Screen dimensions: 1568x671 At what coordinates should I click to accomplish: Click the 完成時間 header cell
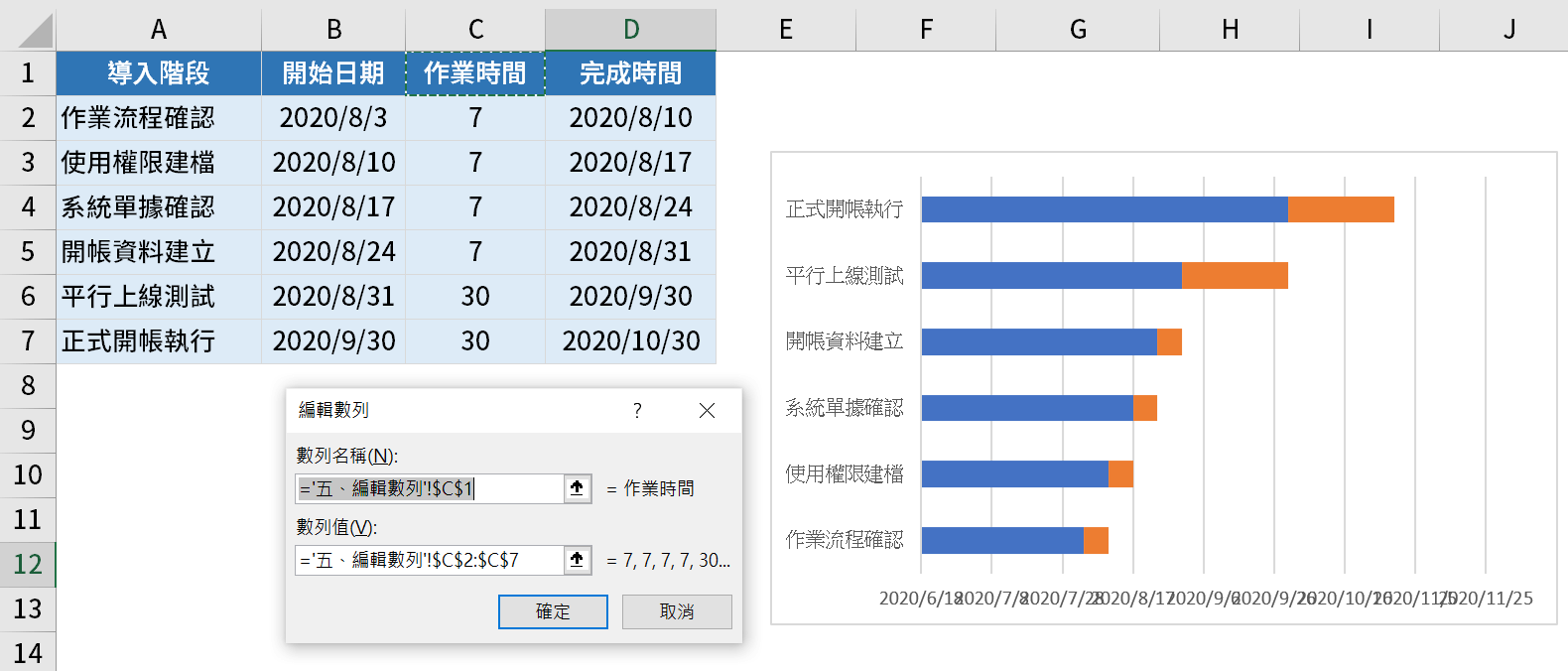point(631,73)
